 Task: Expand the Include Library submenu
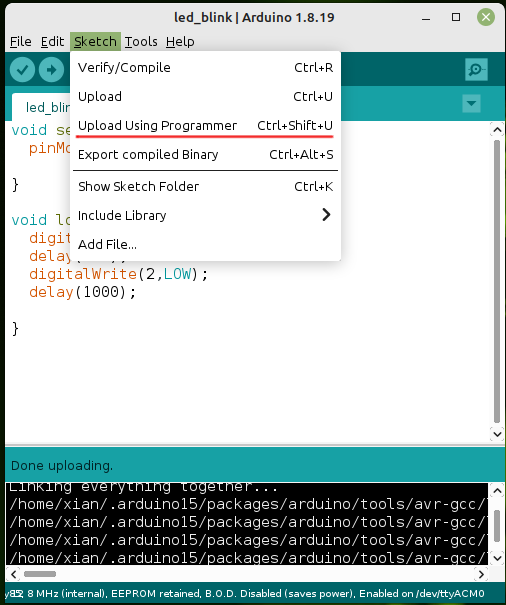[205, 215]
